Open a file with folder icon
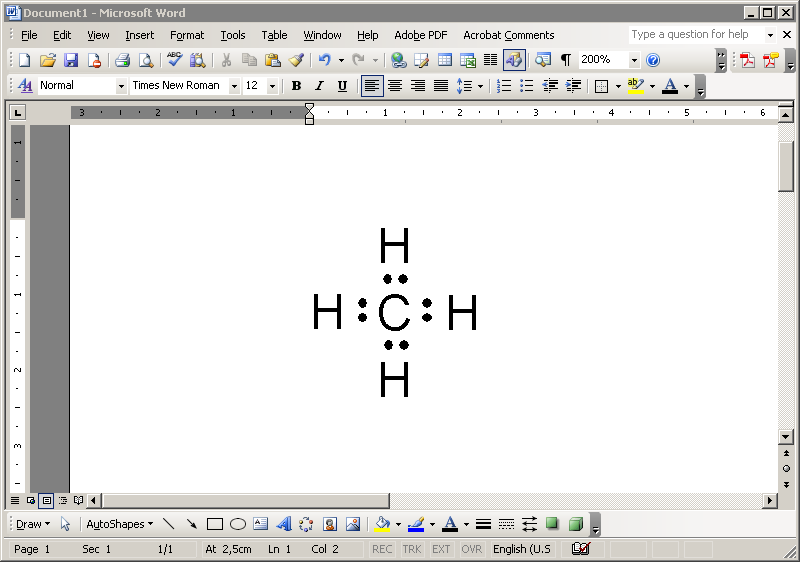Image resolution: width=800 pixels, height=562 pixels. pos(47,60)
